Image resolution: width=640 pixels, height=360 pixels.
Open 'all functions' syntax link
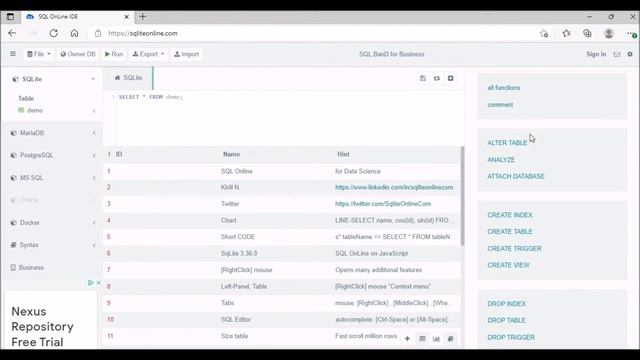point(504,88)
